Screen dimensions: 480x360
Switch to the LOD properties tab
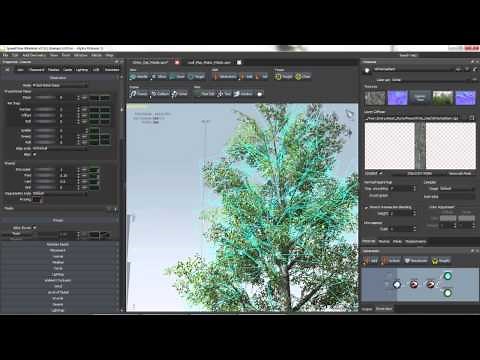click(x=96, y=70)
